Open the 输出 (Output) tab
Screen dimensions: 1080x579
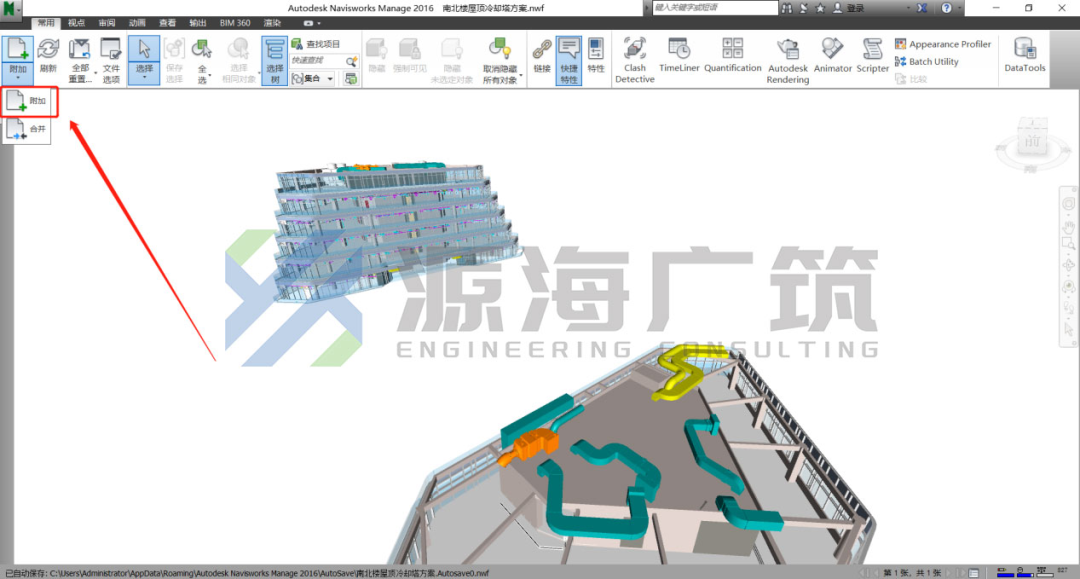point(198,23)
